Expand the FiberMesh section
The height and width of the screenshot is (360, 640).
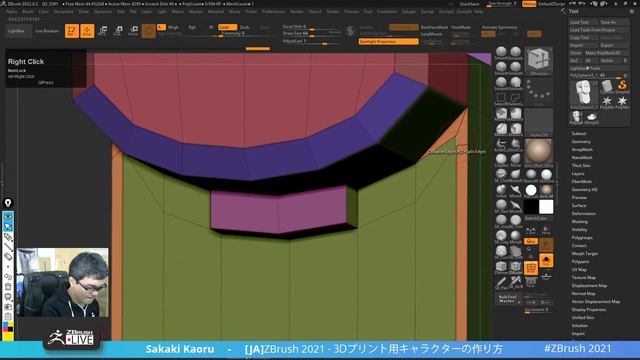tap(582, 182)
